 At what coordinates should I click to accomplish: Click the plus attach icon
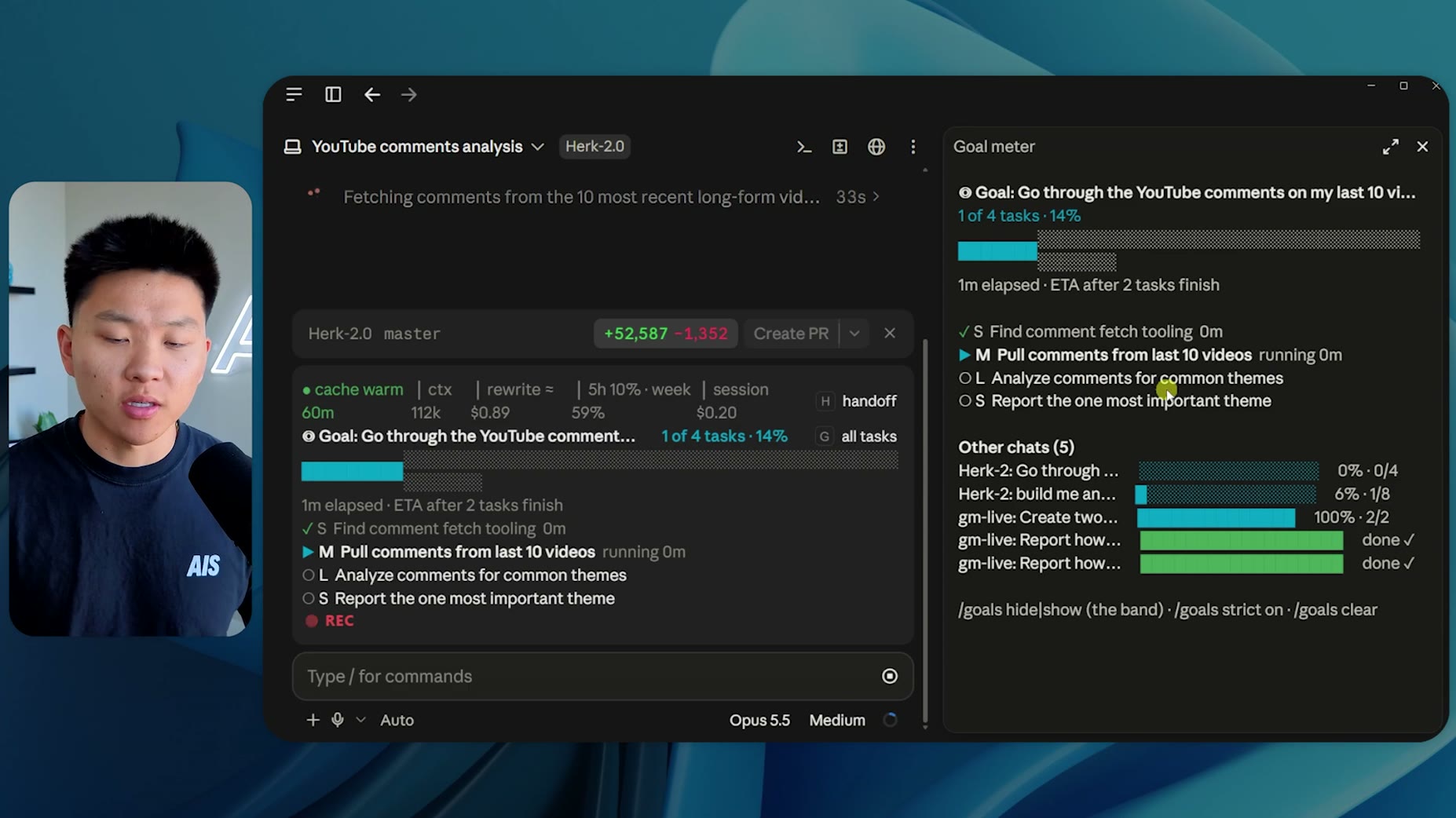pyautogui.click(x=313, y=720)
